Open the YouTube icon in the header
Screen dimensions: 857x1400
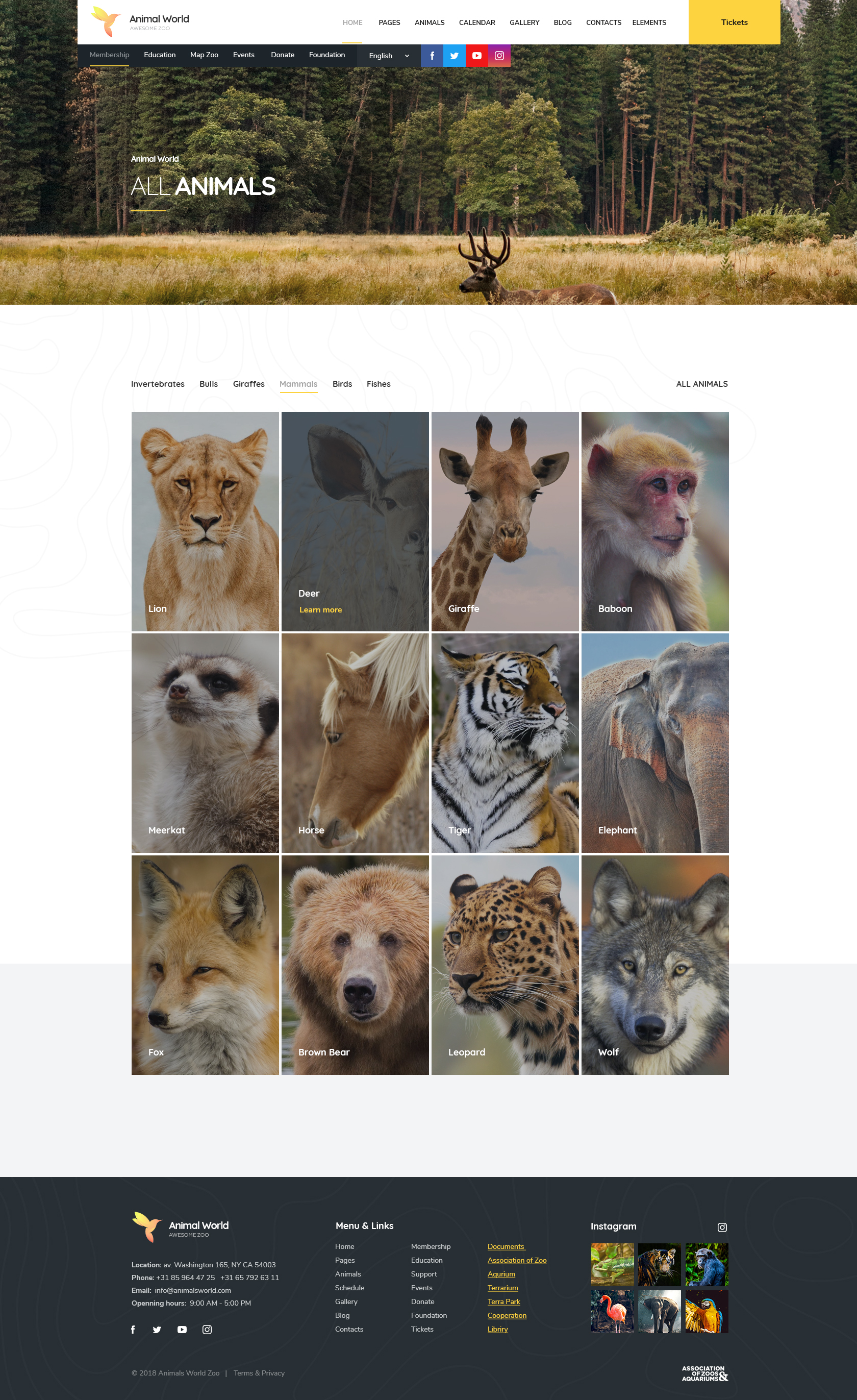pos(476,56)
